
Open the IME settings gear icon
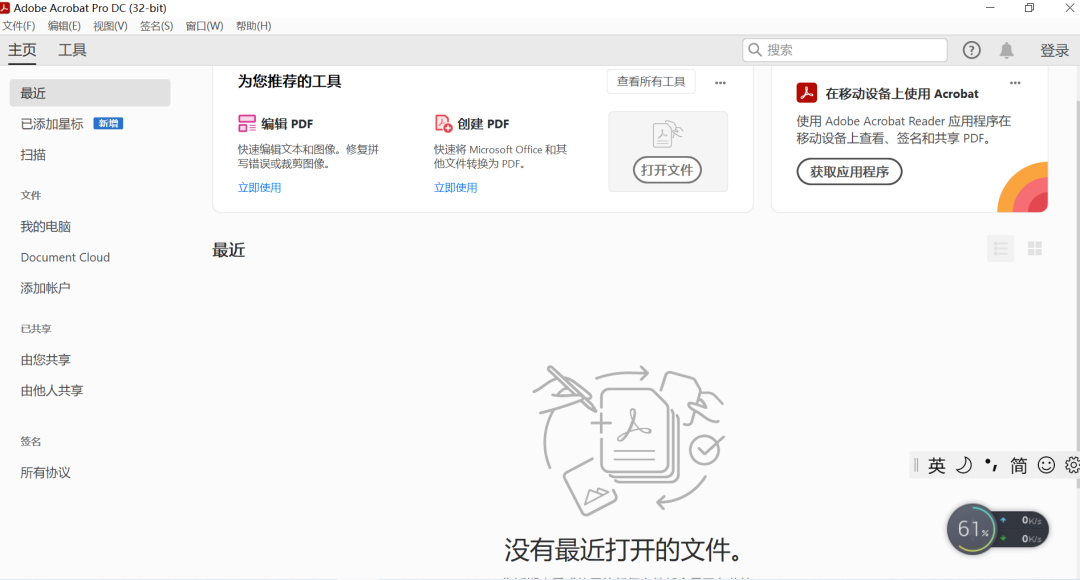[1072, 466]
